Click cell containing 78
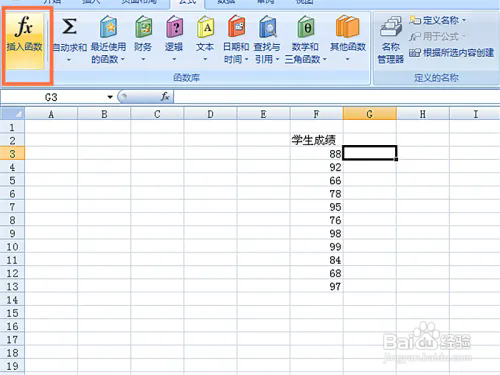 (x=316, y=194)
